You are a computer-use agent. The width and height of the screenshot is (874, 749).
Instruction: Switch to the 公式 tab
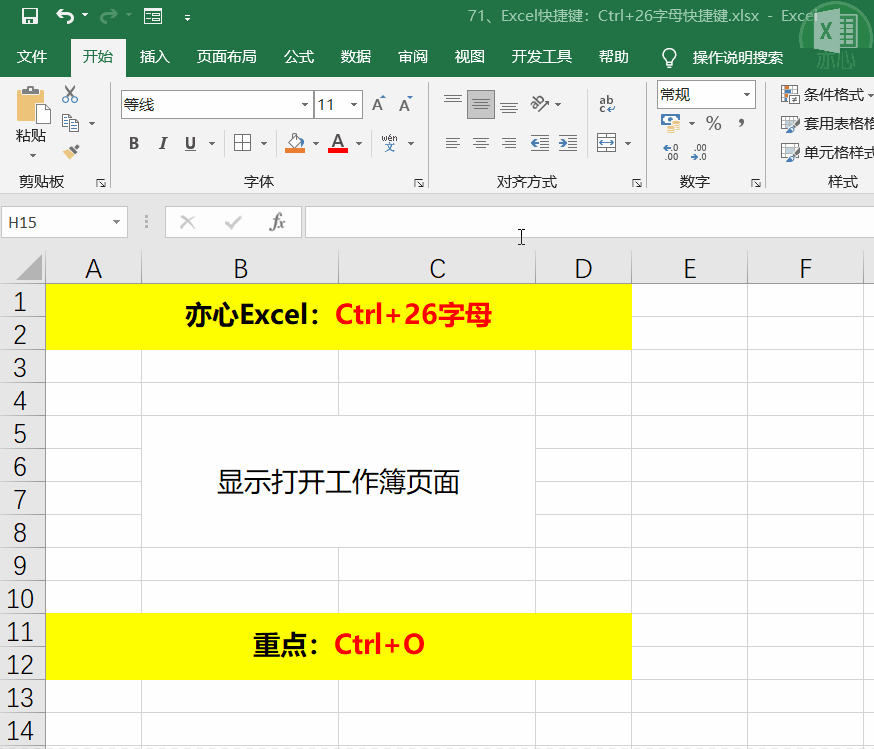[x=299, y=57]
